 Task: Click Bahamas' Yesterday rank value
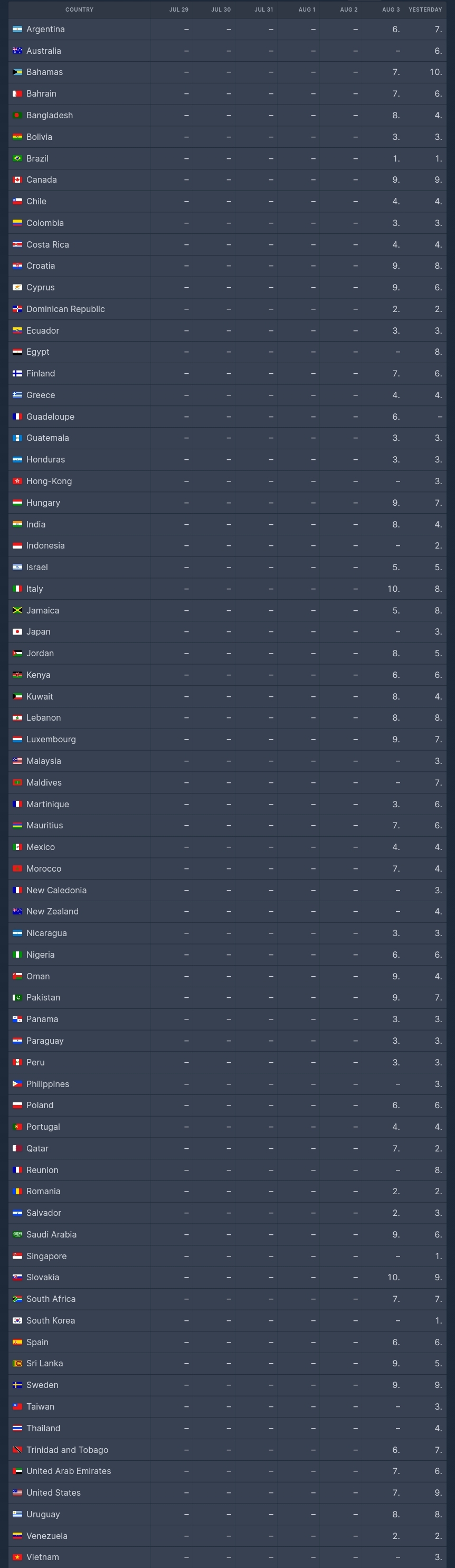(x=435, y=72)
